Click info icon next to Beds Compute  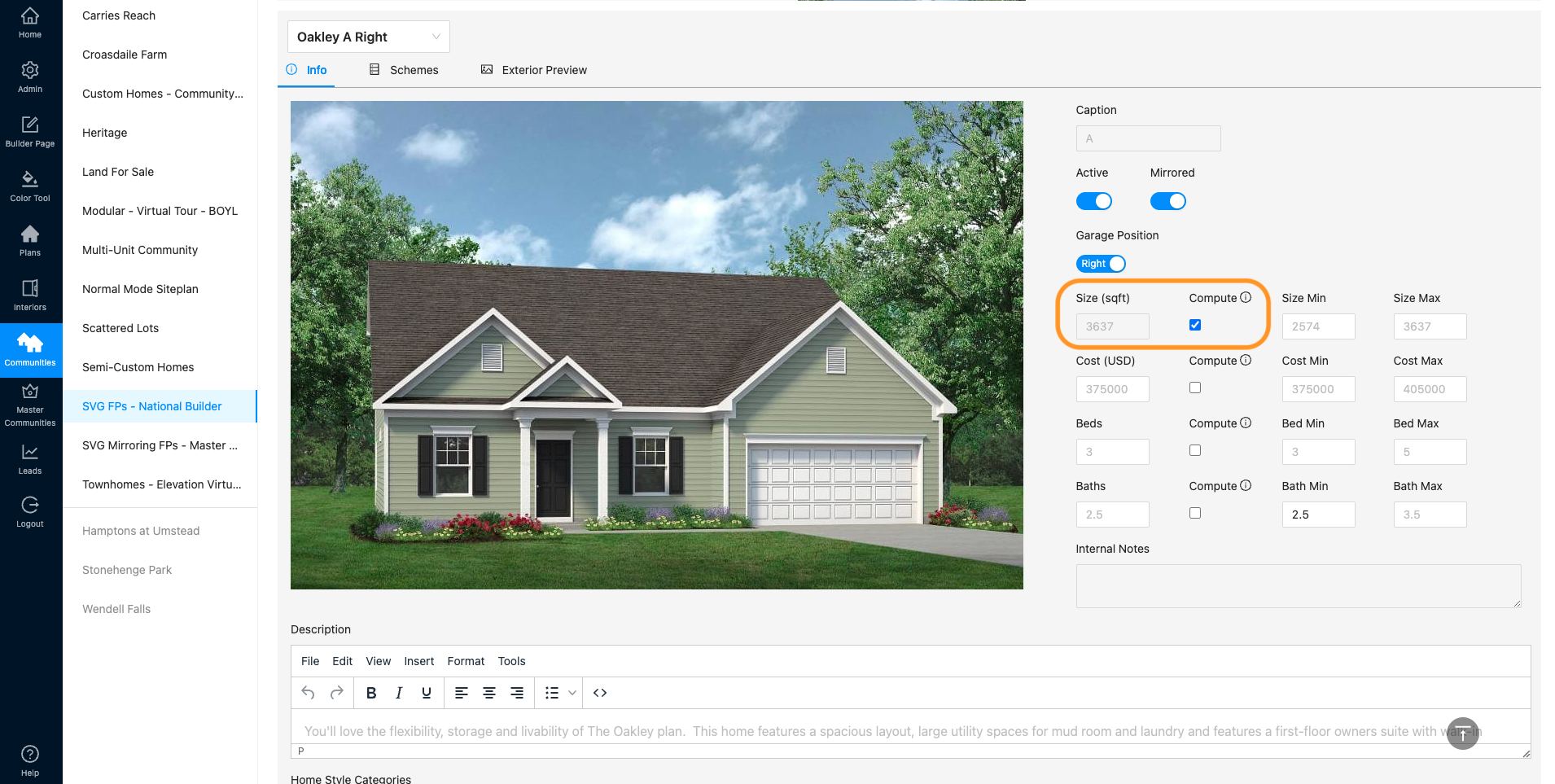coord(1246,423)
